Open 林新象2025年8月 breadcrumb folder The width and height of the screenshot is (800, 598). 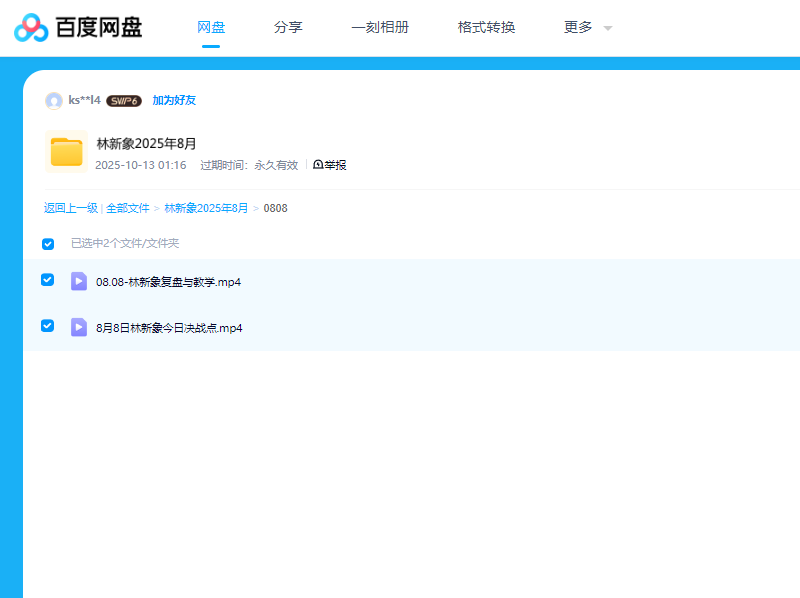click(206, 208)
